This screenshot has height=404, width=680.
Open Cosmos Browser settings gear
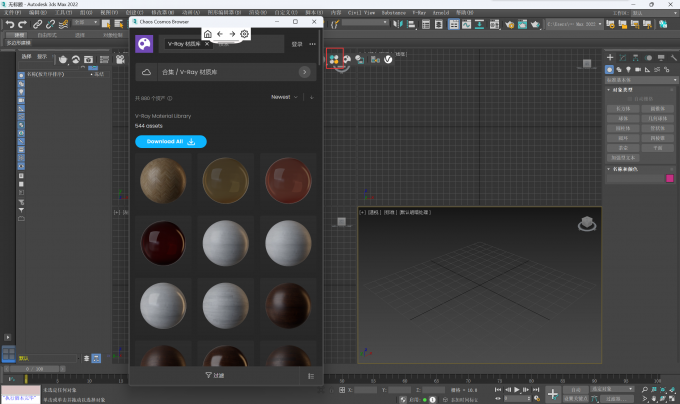pyautogui.click(x=245, y=34)
